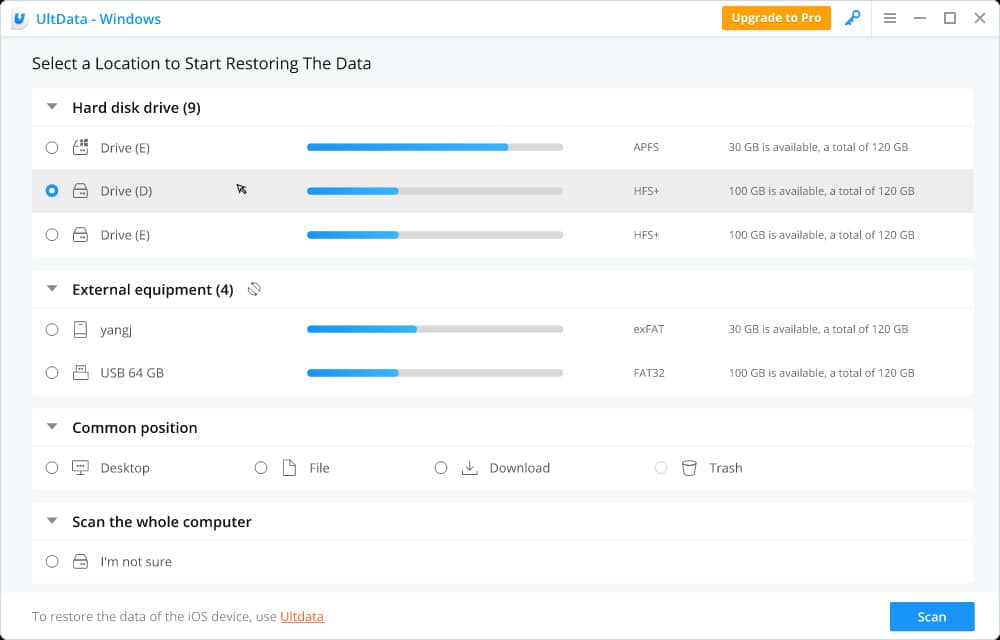
Task: Click the File document icon
Action: click(290, 468)
